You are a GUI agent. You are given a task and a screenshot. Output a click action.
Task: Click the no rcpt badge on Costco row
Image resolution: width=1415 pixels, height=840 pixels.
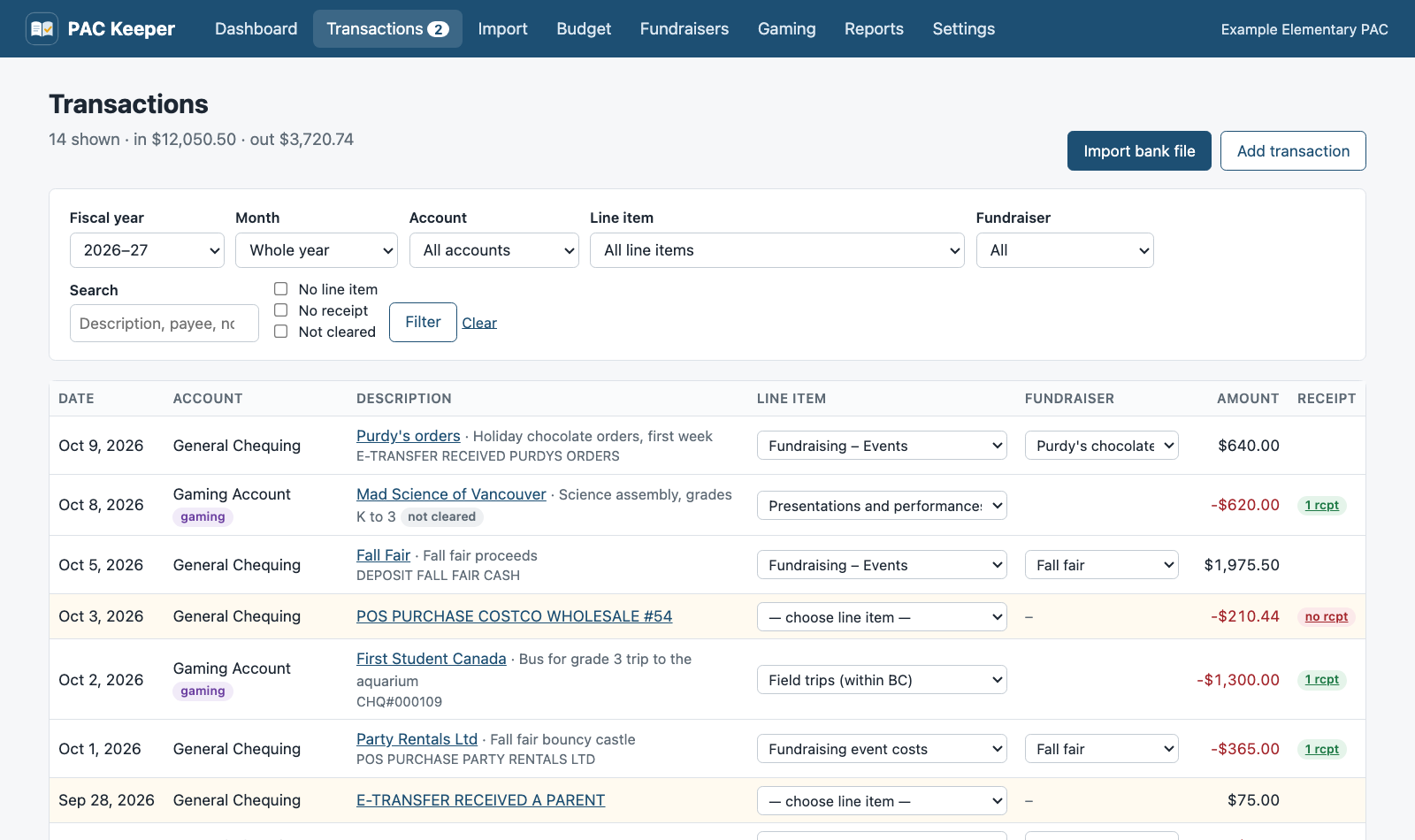1327,616
